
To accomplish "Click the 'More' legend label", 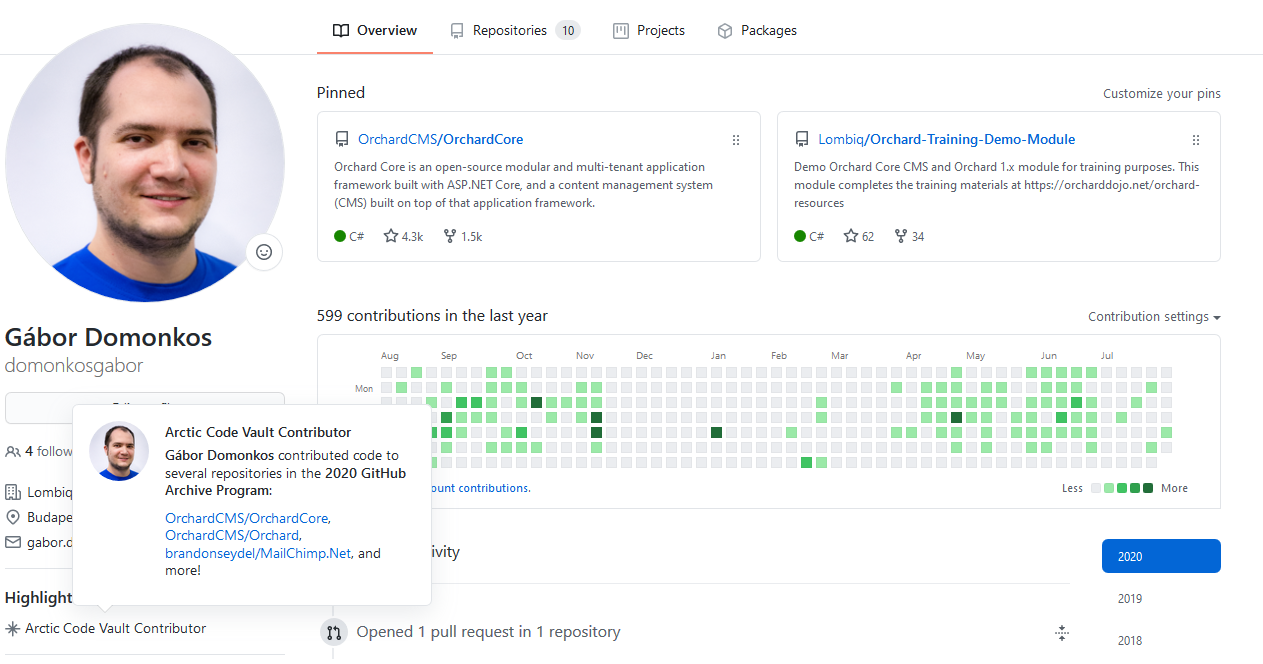I will click(1175, 488).
